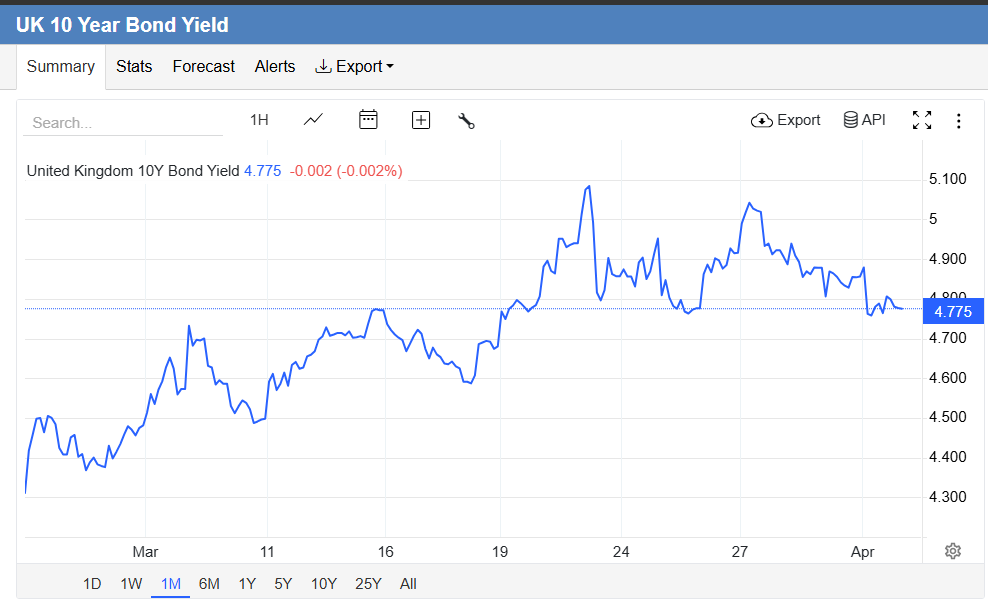The image size is (988, 607).
Task: Click the Apr x-axis date label
Action: pos(862,552)
